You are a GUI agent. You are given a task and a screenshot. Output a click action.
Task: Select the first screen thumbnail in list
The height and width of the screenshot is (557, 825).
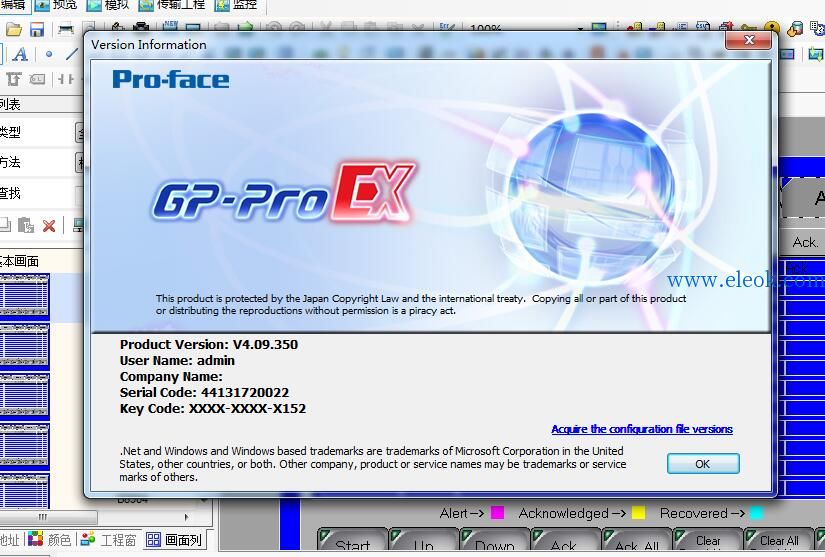coord(24,297)
